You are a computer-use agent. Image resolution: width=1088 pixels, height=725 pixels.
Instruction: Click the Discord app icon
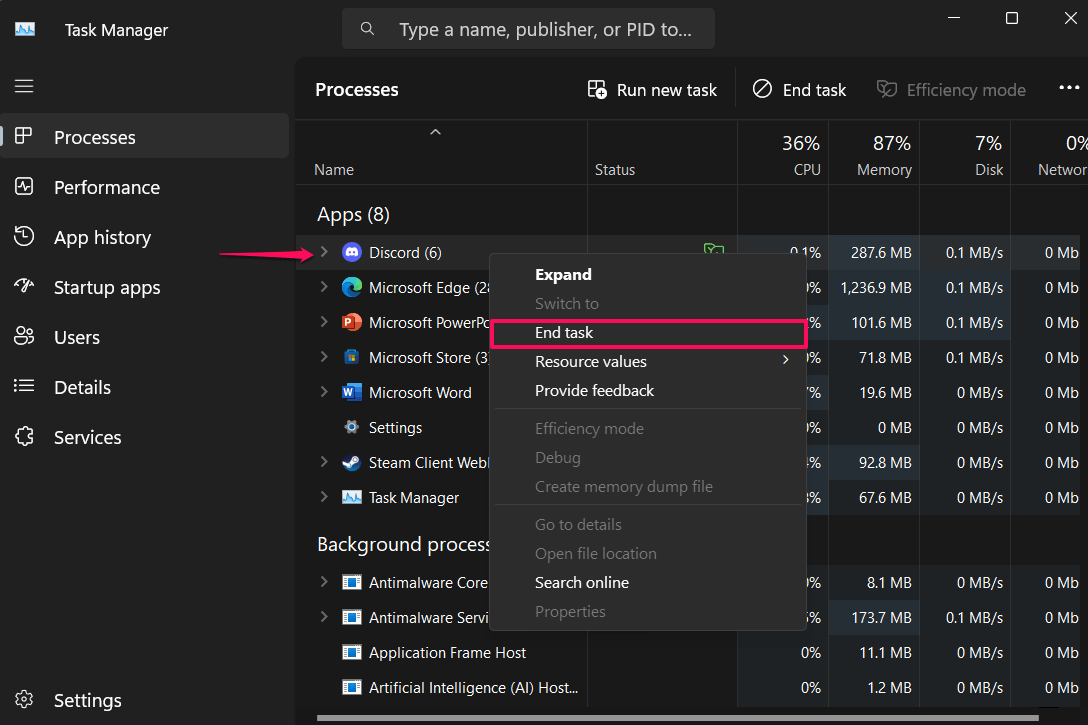352,253
